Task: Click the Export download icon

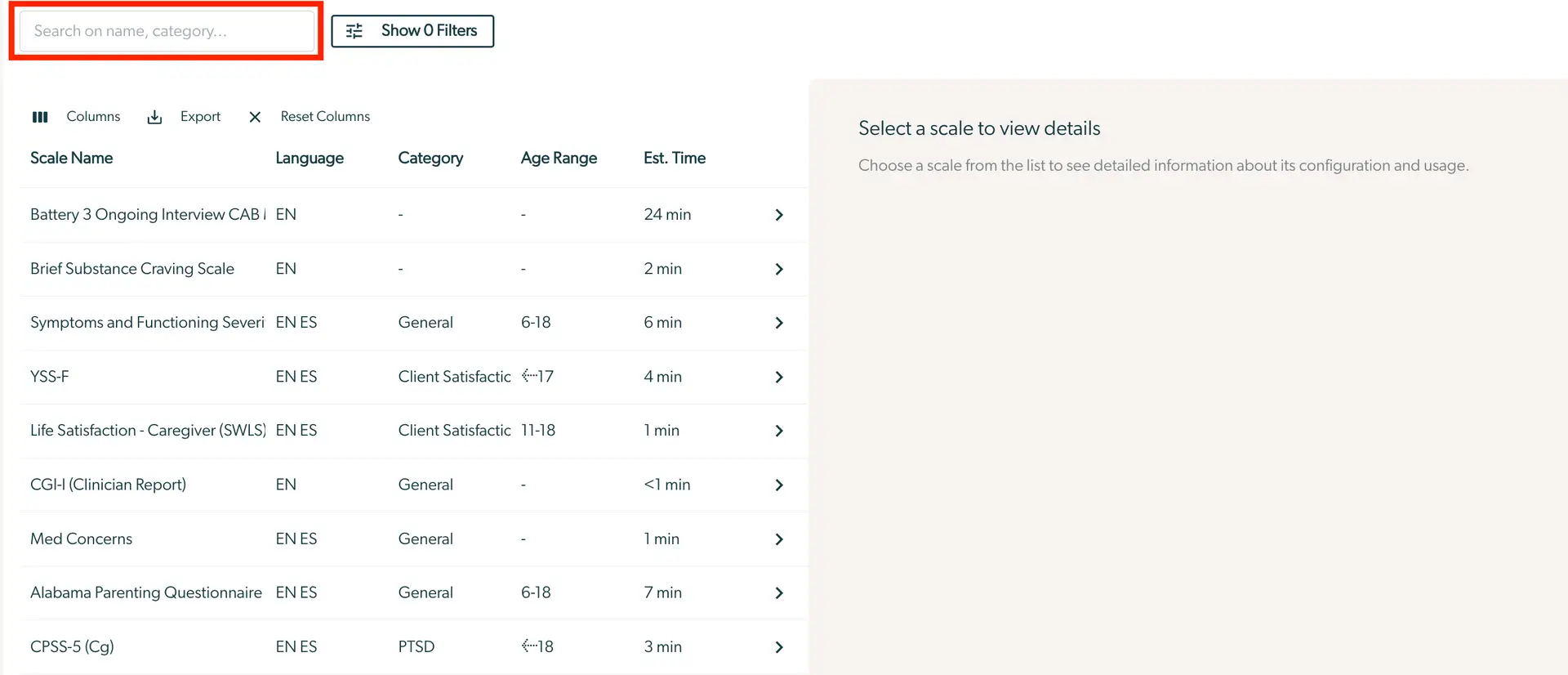Action: point(154,117)
